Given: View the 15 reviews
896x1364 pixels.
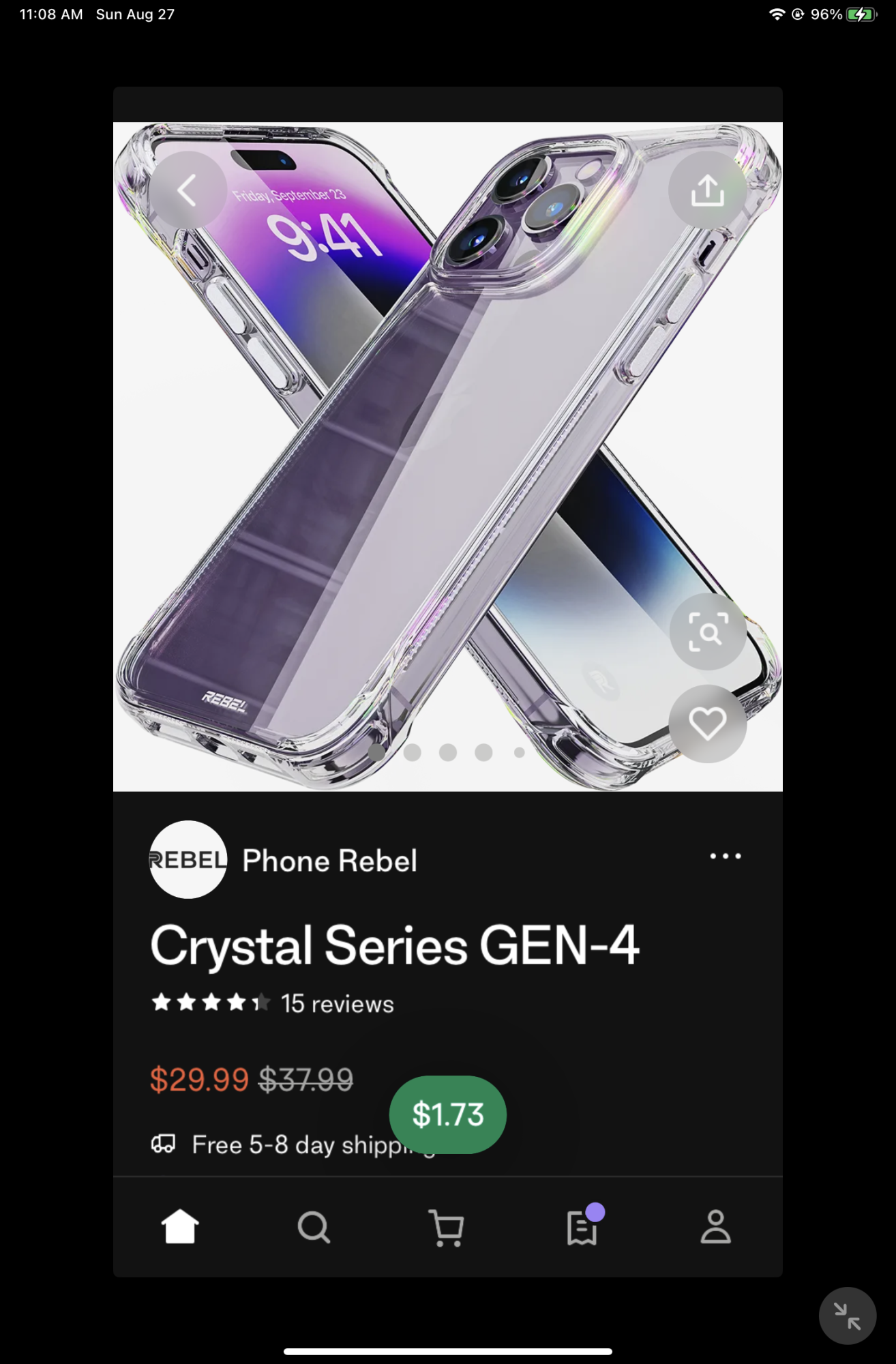Looking at the screenshot, I should pyautogui.click(x=338, y=1004).
